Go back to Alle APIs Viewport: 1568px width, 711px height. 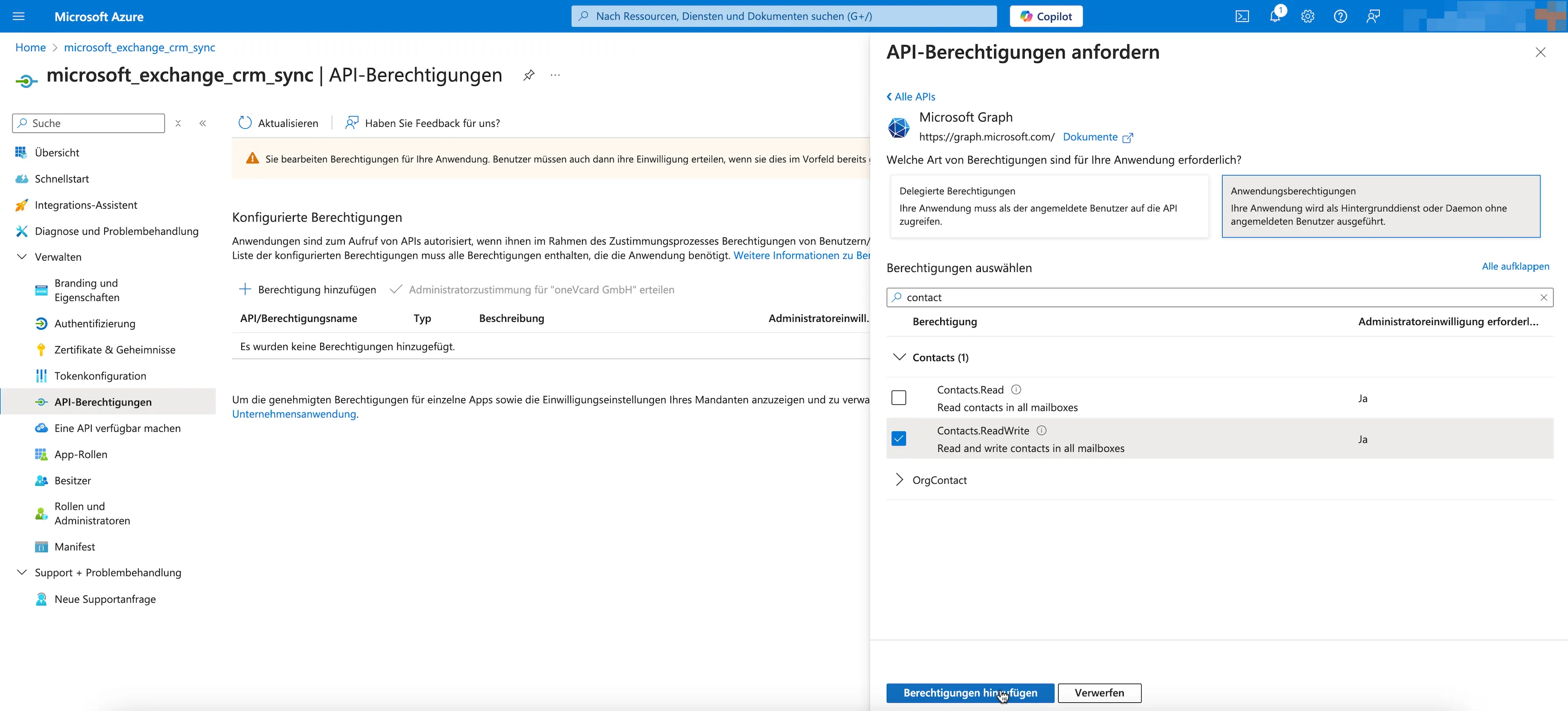(911, 97)
